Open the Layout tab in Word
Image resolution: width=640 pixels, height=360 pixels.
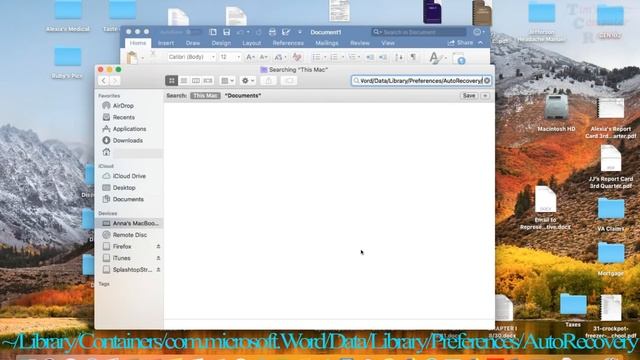pyautogui.click(x=251, y=43)
